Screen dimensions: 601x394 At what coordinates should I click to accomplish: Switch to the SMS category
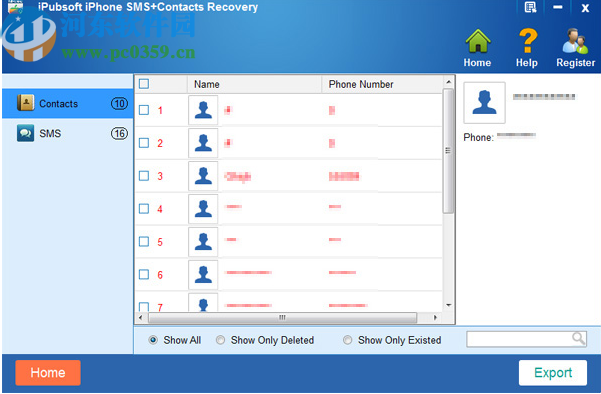coord(67,133)
